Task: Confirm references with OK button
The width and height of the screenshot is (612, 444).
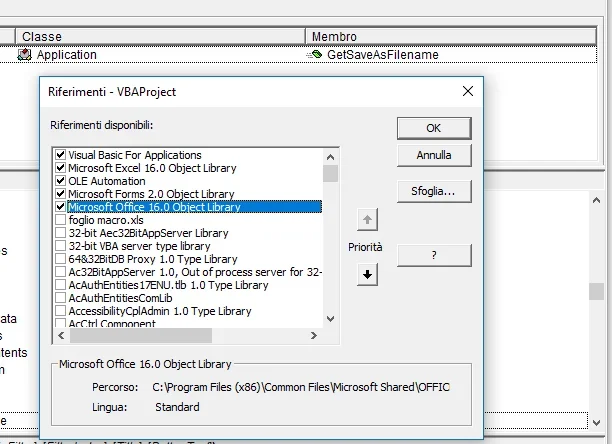Action: coord(434,128)
